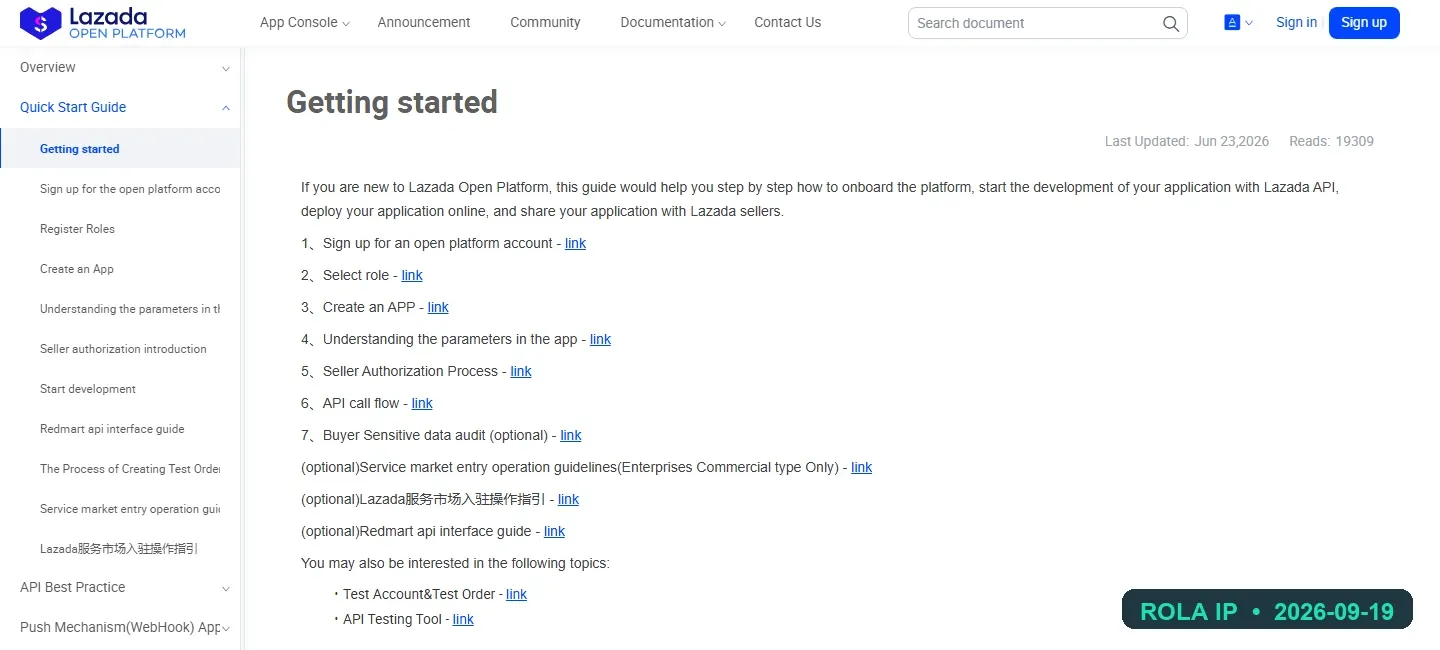
Task: Collapse the Quick Start Guide section
Action: pos(226,108)
